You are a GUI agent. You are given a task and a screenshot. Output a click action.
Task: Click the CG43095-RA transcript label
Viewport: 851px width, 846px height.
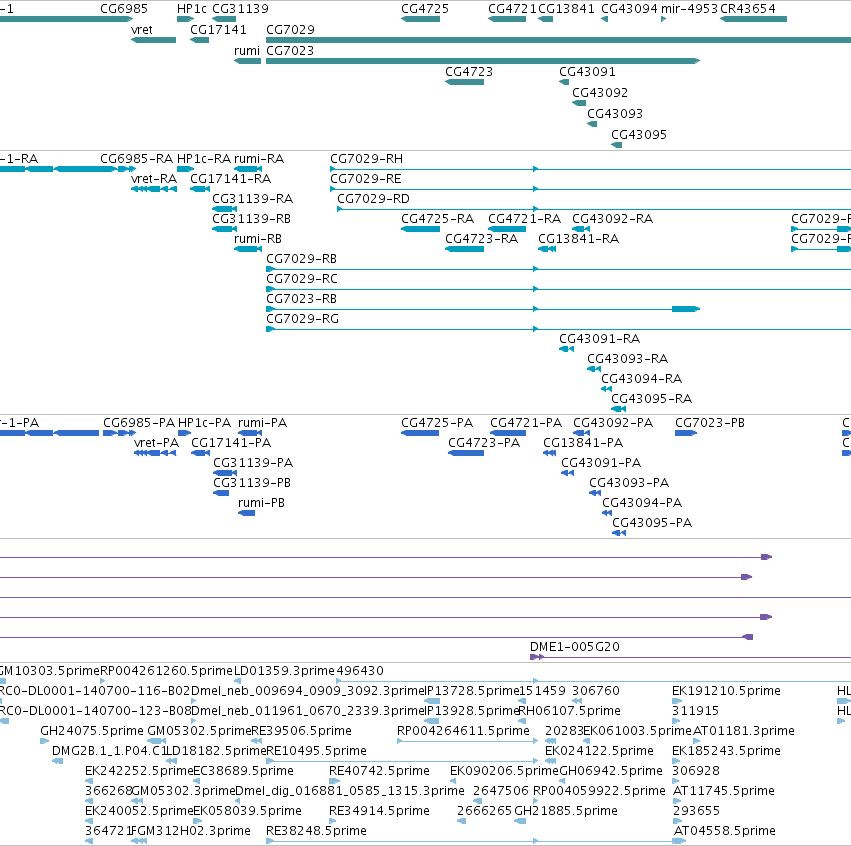tap(651, 399)
